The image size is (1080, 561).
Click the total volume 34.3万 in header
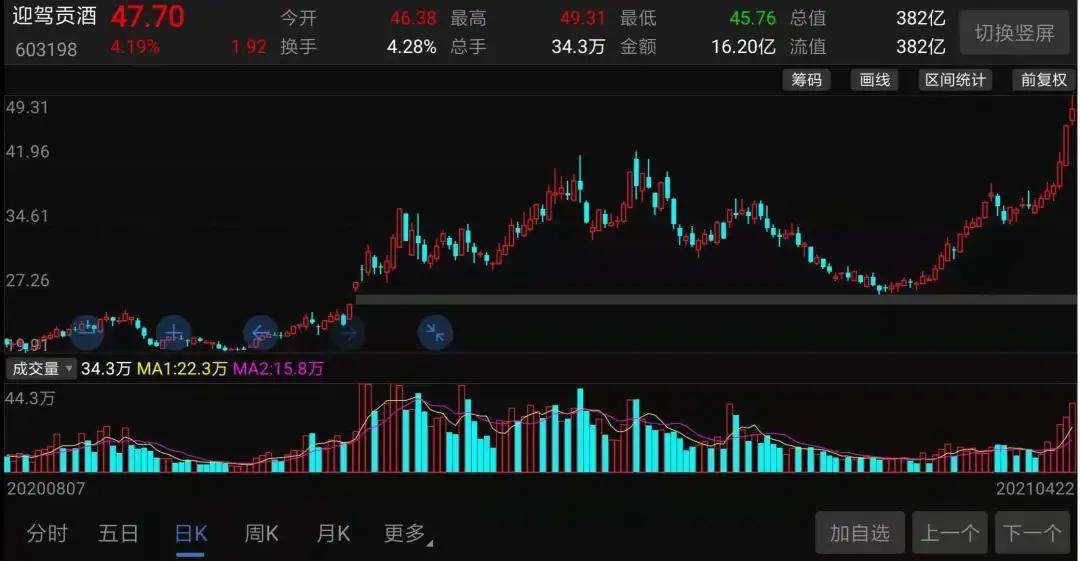[x=579, y=47]
